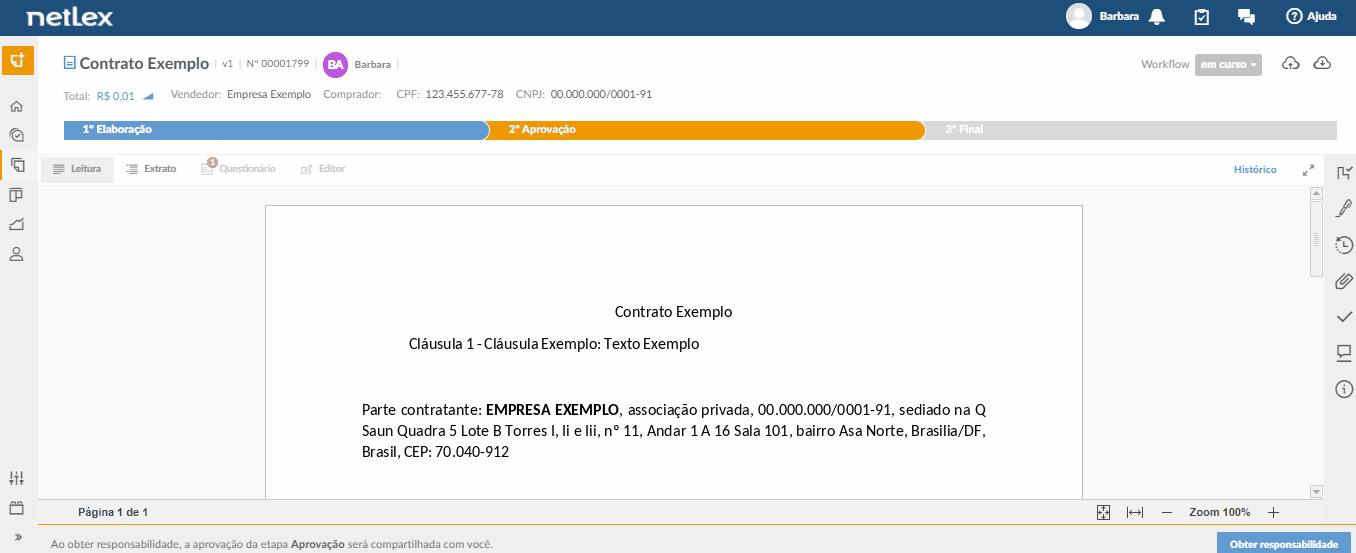Switch to the Editor tab
The height and width of the screenshot is (553, 1356).
tap(323, 169)
